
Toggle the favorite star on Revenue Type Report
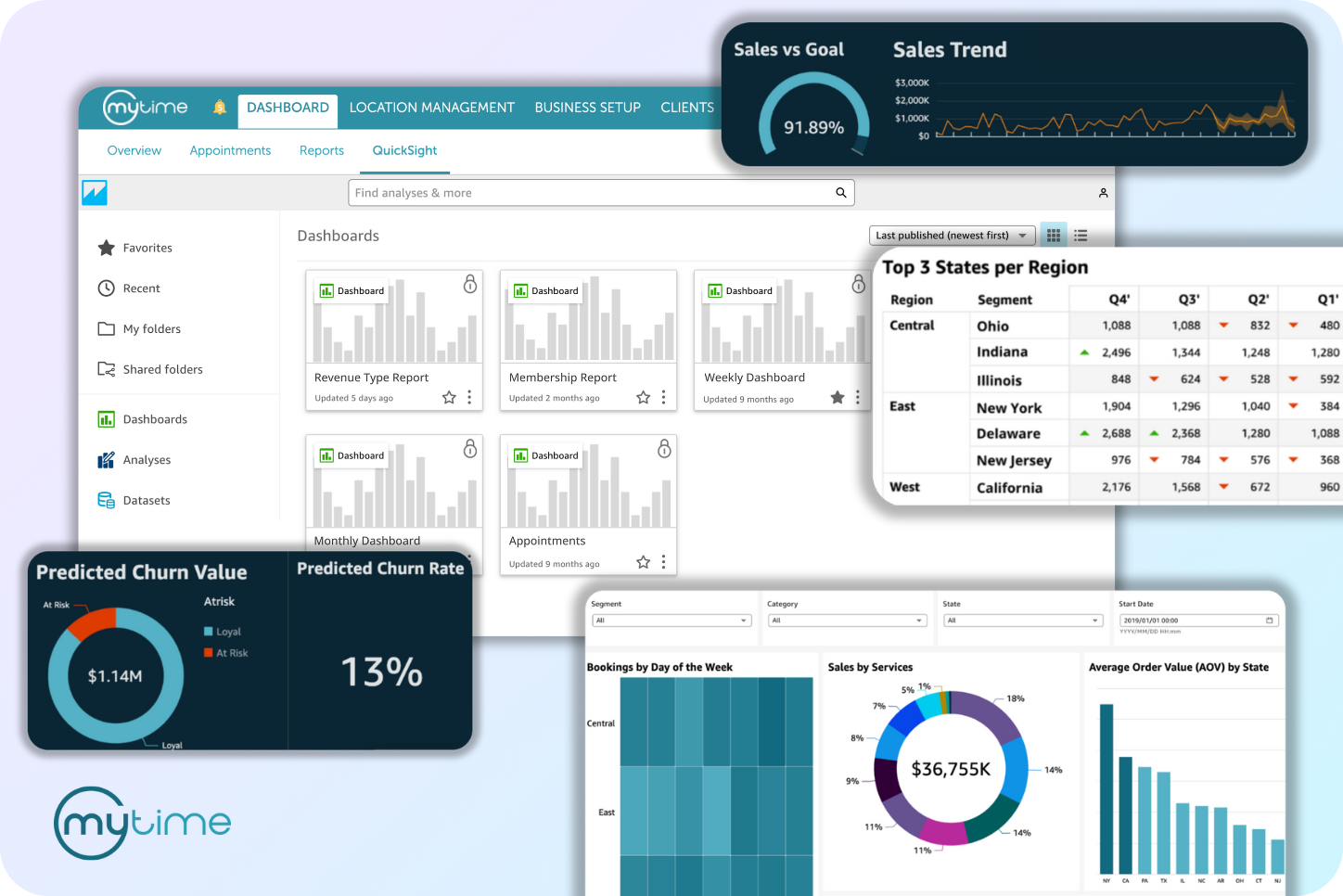[449, 396]
